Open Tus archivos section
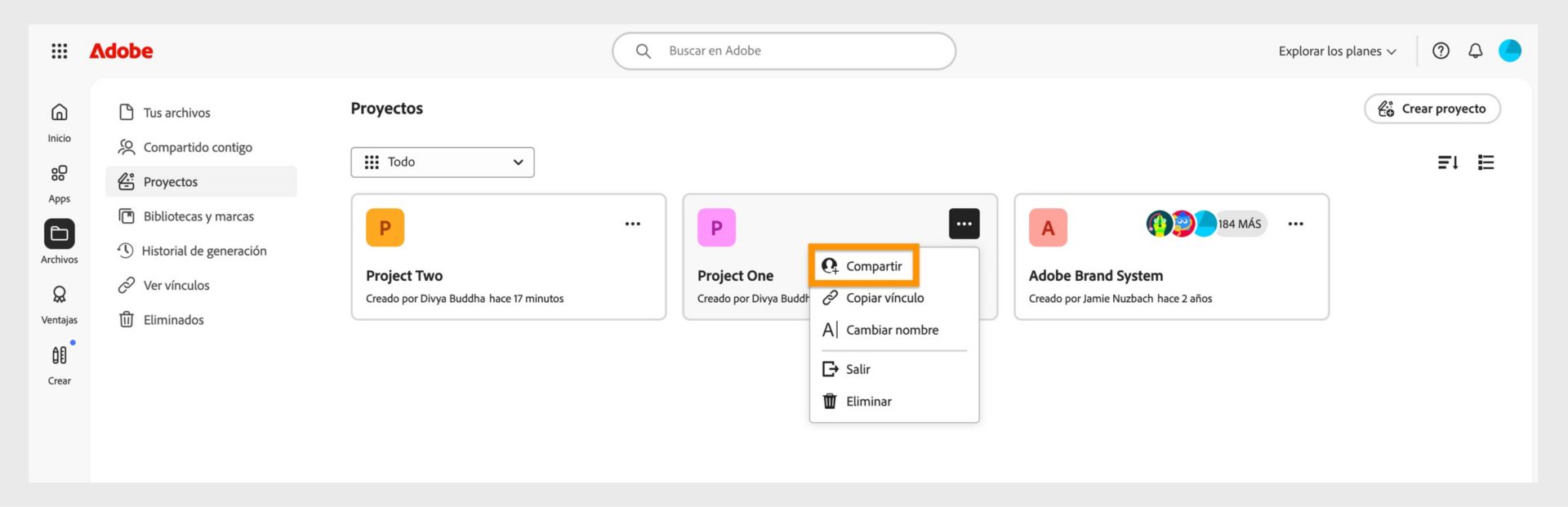Viewport: 1568px width, 507px height. (x=201, y=113)
